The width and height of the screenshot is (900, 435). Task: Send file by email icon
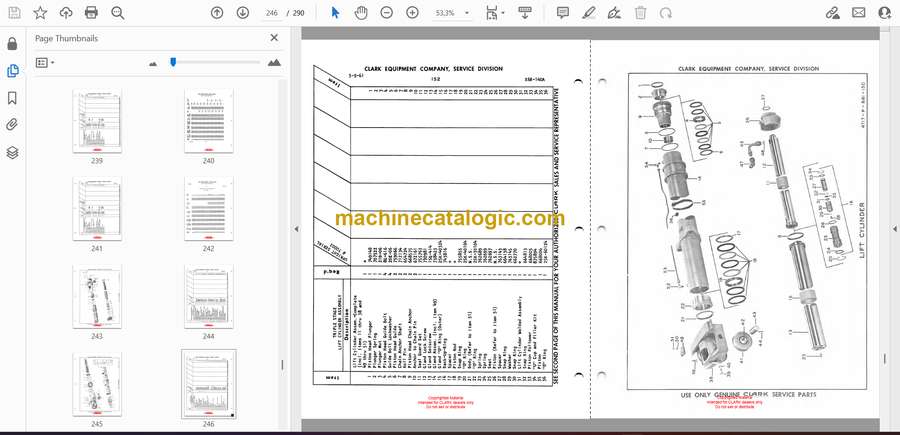tap(859, 13)
